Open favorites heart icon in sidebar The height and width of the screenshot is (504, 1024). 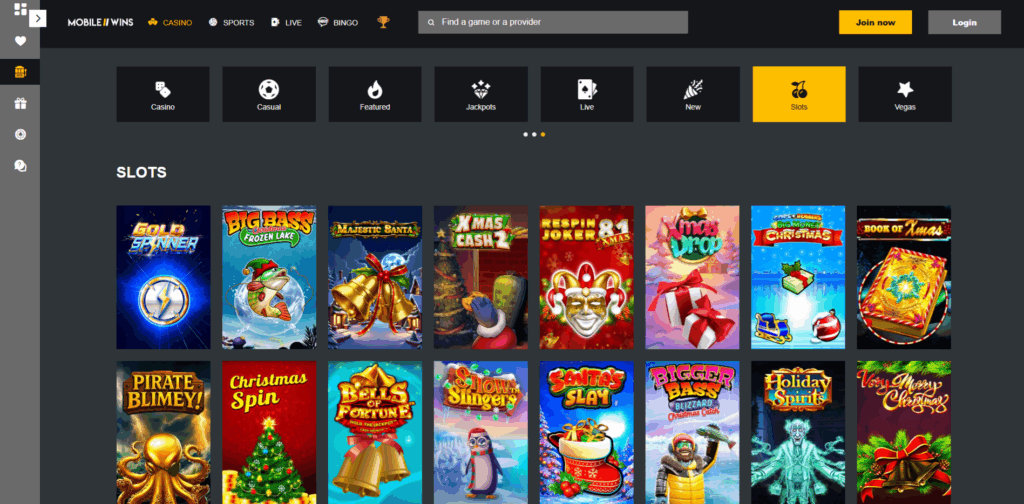(20, 41)
